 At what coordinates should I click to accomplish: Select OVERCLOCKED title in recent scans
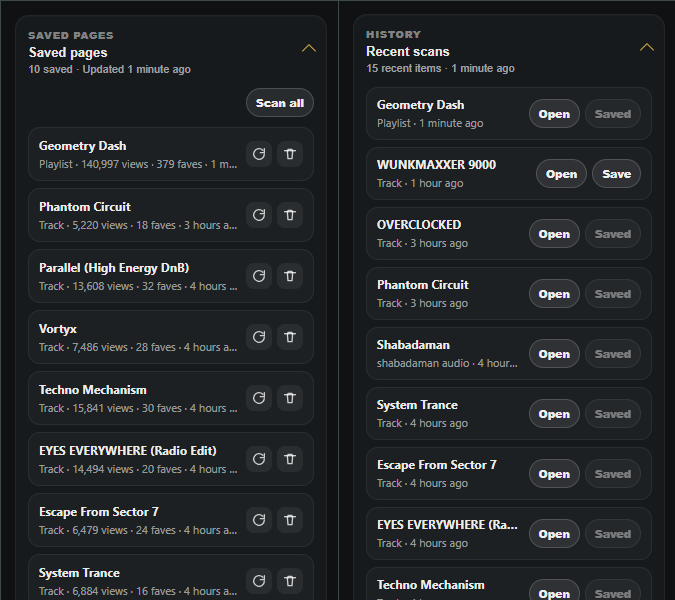pyautogui.click(x=419, y=225)
